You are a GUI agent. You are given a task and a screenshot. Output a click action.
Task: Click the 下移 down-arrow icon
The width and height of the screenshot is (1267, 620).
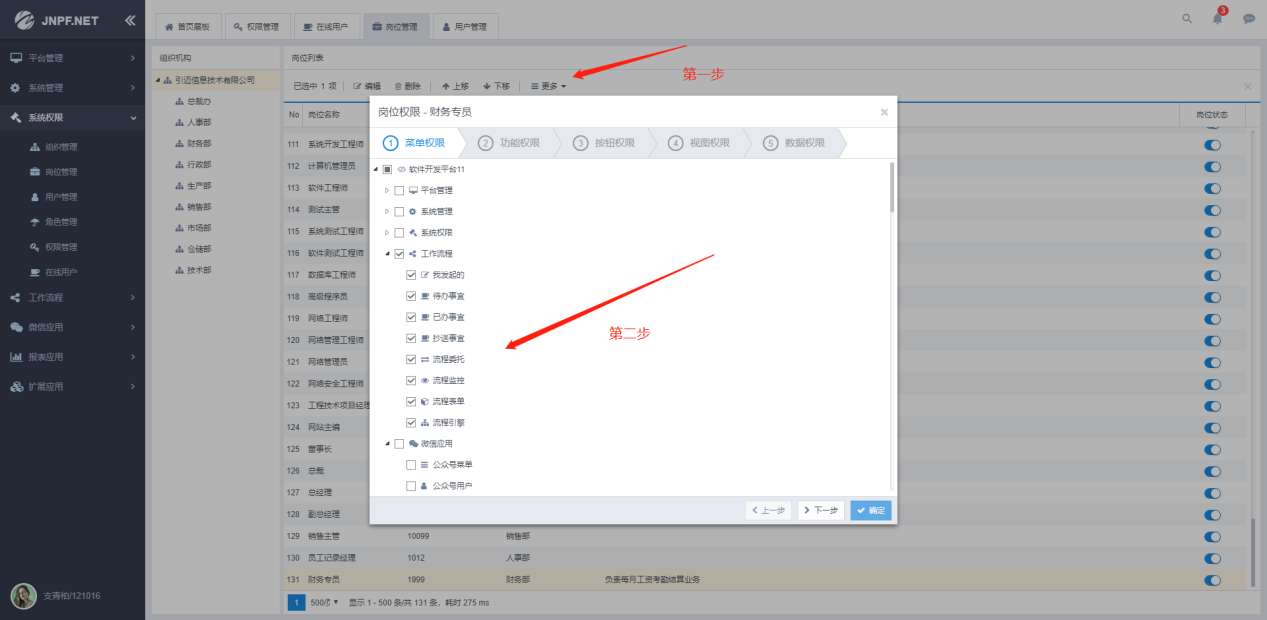pyautogui.click(x=487, y=86)
